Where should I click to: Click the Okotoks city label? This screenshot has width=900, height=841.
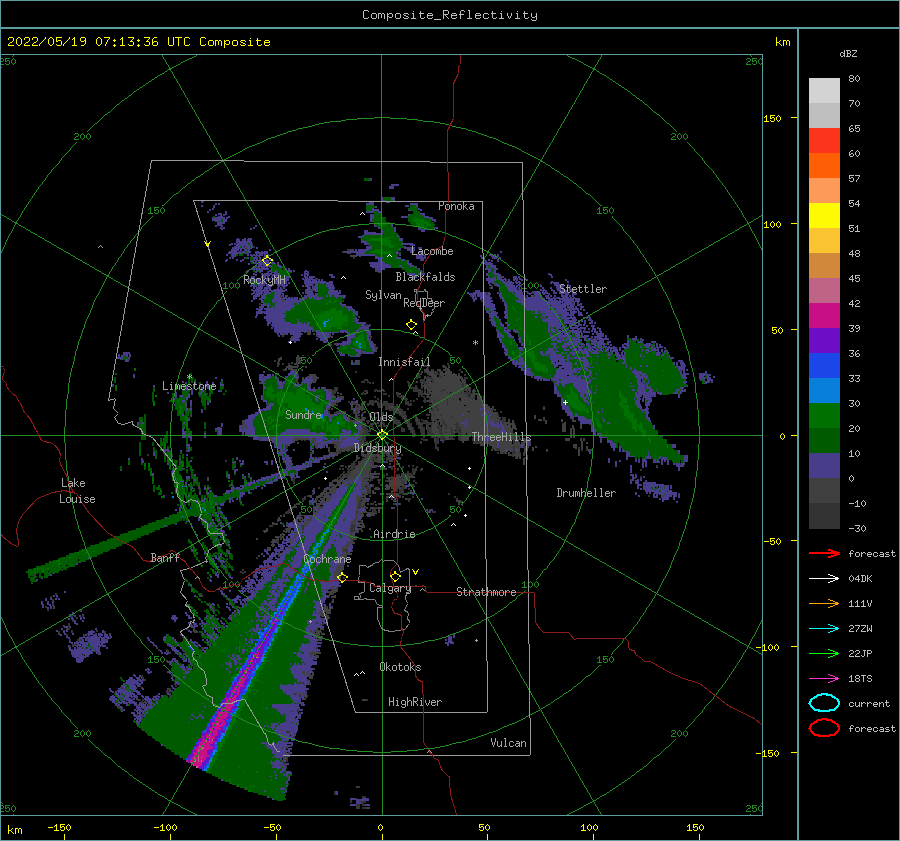[x=400, y=667]
